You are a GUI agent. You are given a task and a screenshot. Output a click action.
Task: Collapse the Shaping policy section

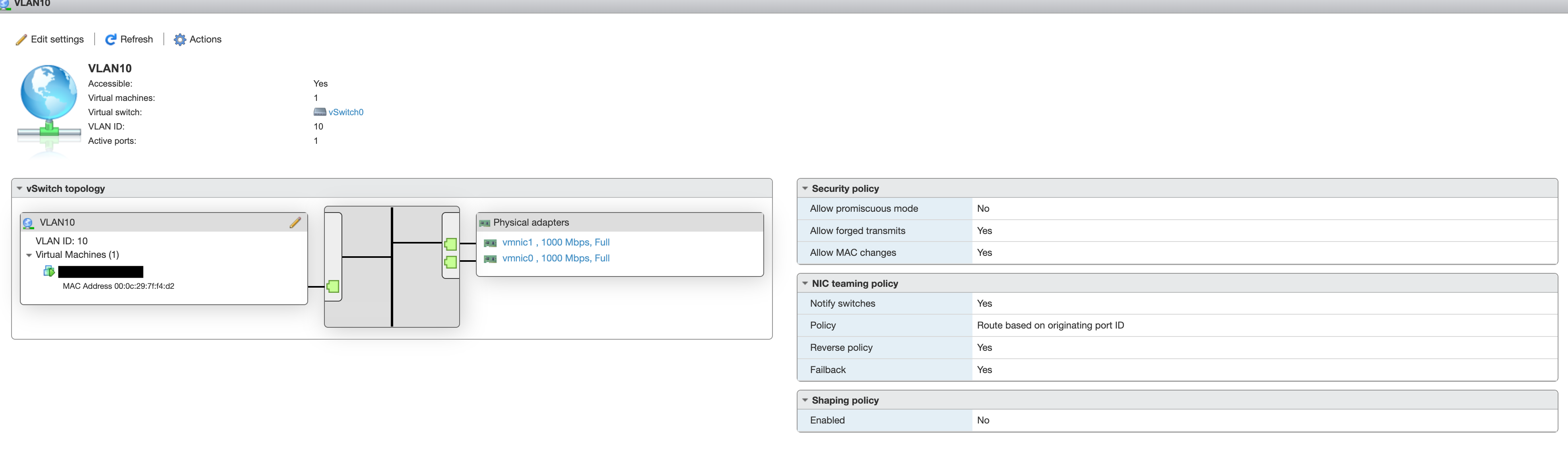(805, 400)
